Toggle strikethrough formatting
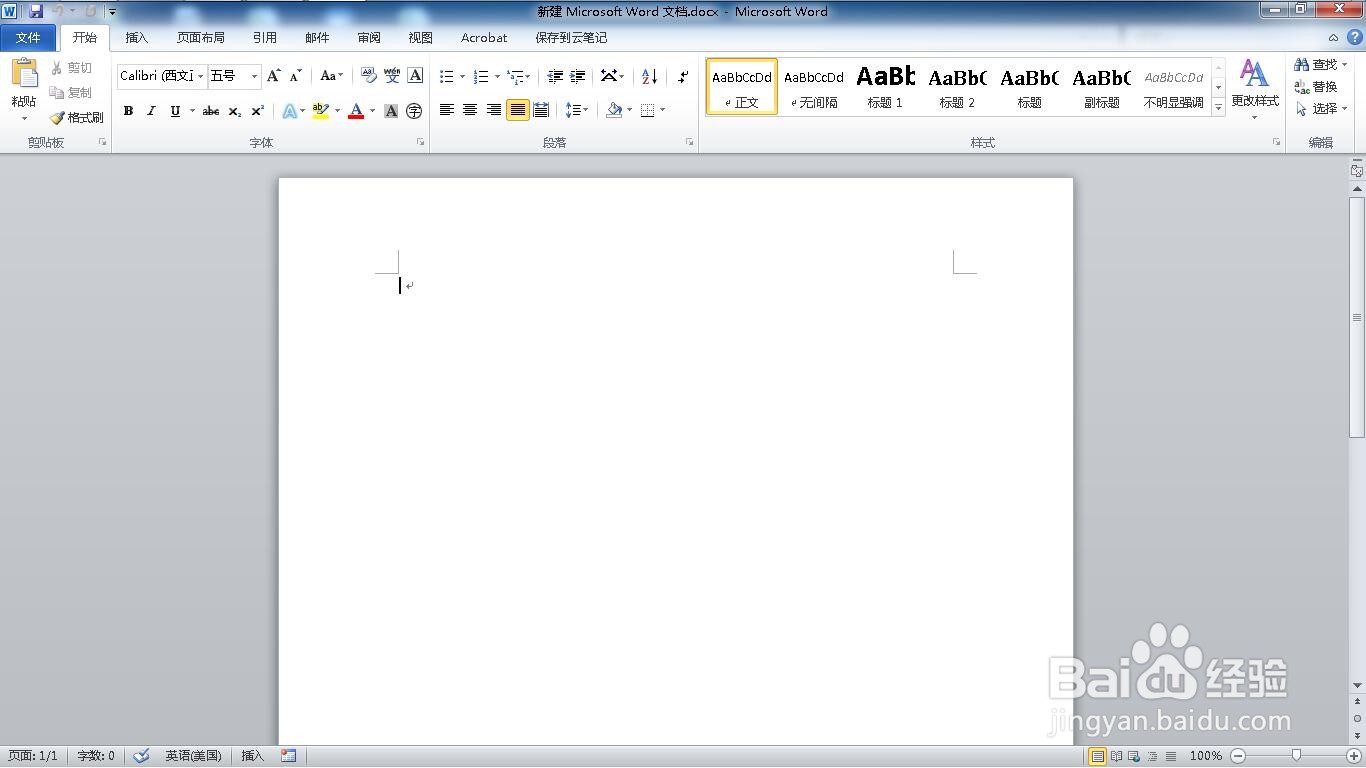The image size is (1366, 768). coord(211,111)
